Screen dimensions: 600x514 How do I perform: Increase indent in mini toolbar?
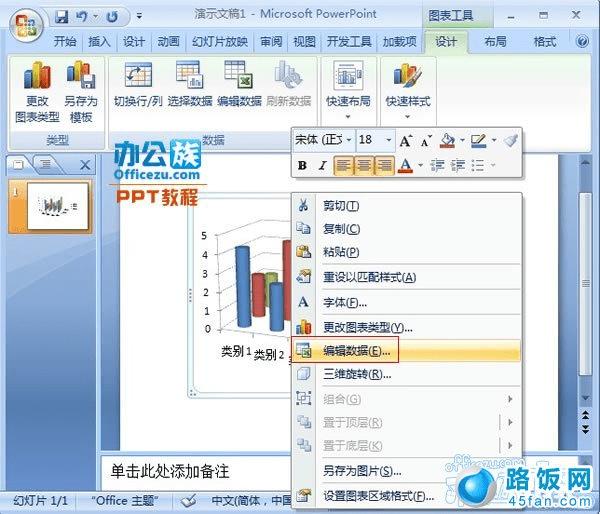[x=457, y=166]
